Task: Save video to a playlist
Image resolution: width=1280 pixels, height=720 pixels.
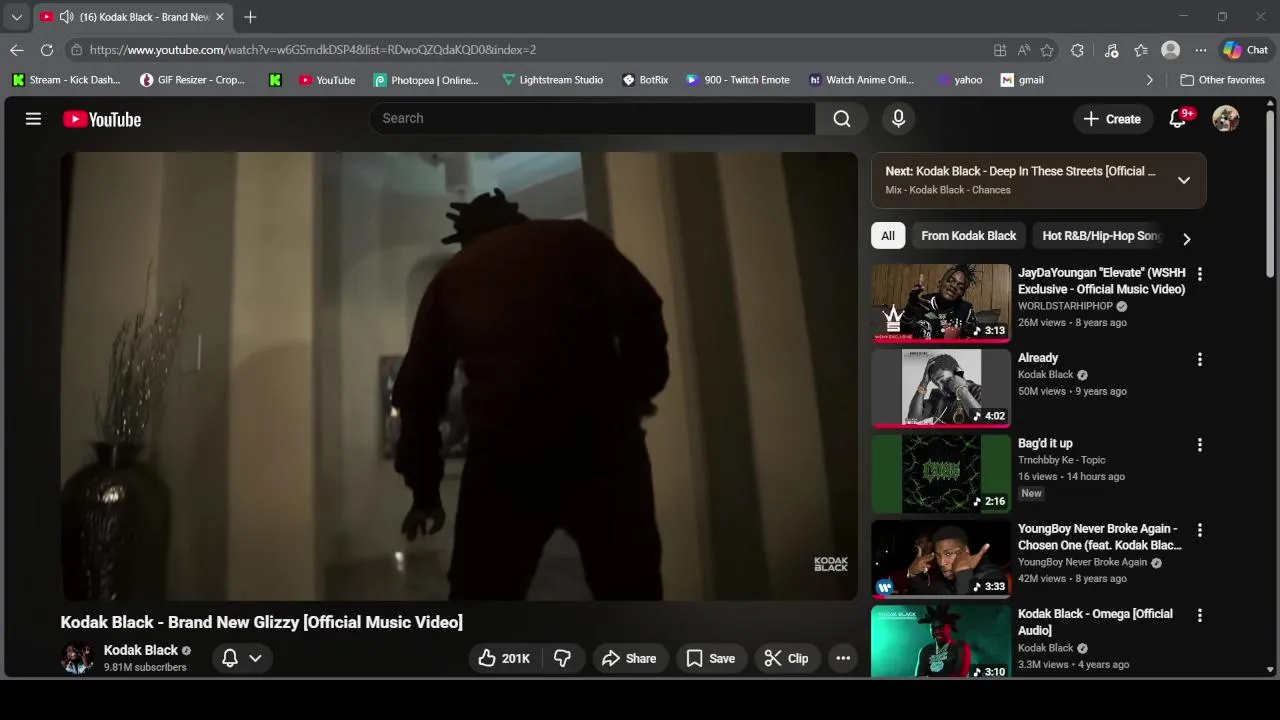Action: click(710, 658)
